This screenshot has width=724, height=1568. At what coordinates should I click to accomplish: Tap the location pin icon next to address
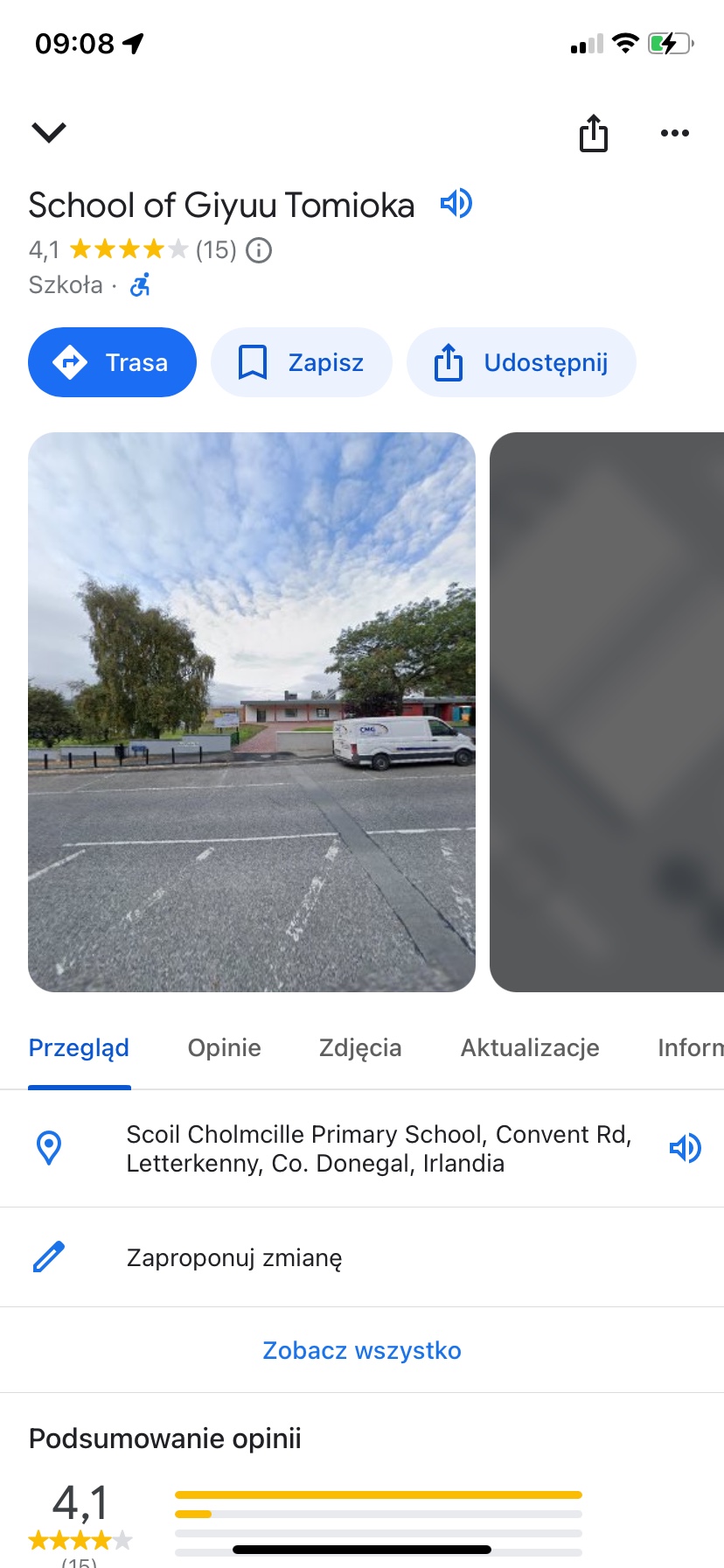pos(49,1148)
